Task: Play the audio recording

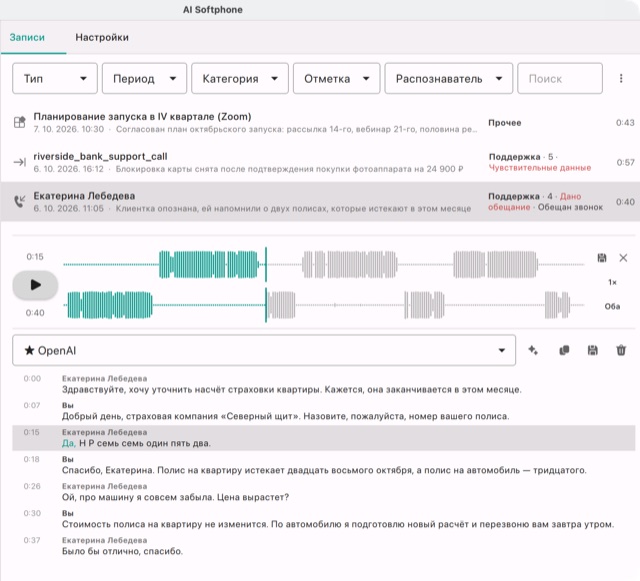Action: [x=35, y=285]
